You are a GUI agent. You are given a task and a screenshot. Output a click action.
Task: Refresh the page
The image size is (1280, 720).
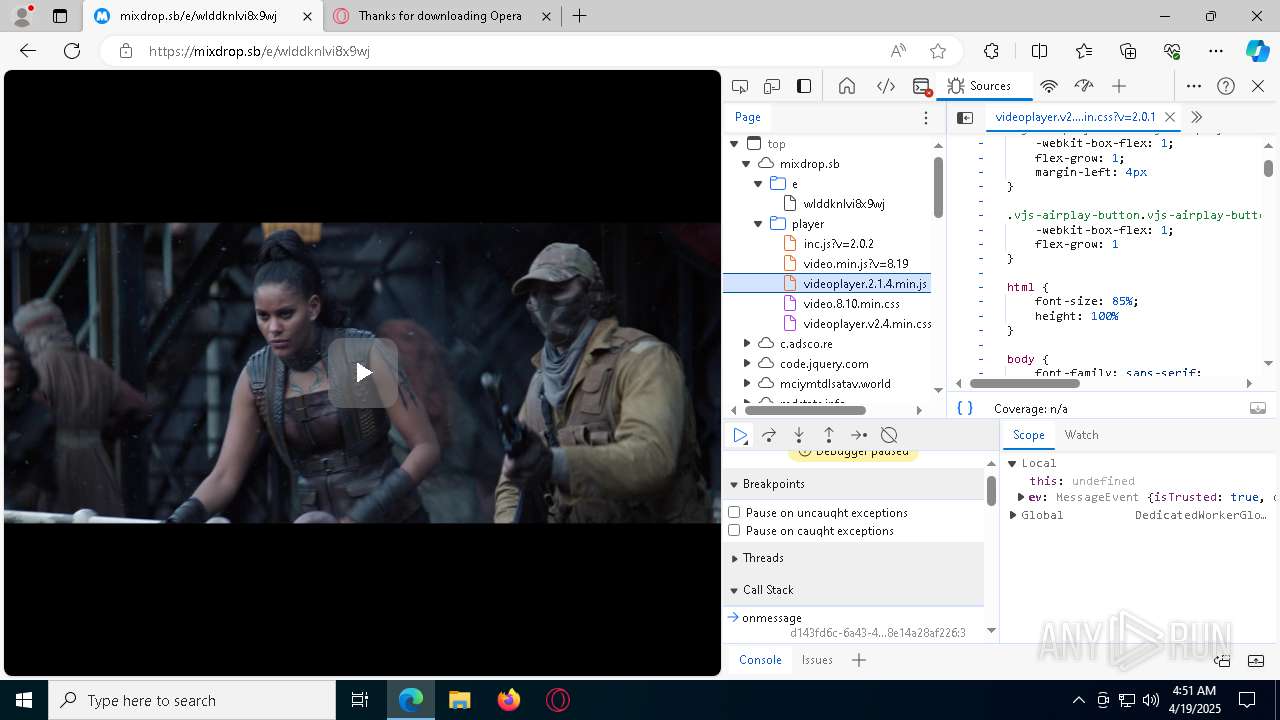(x=72, y=51)
